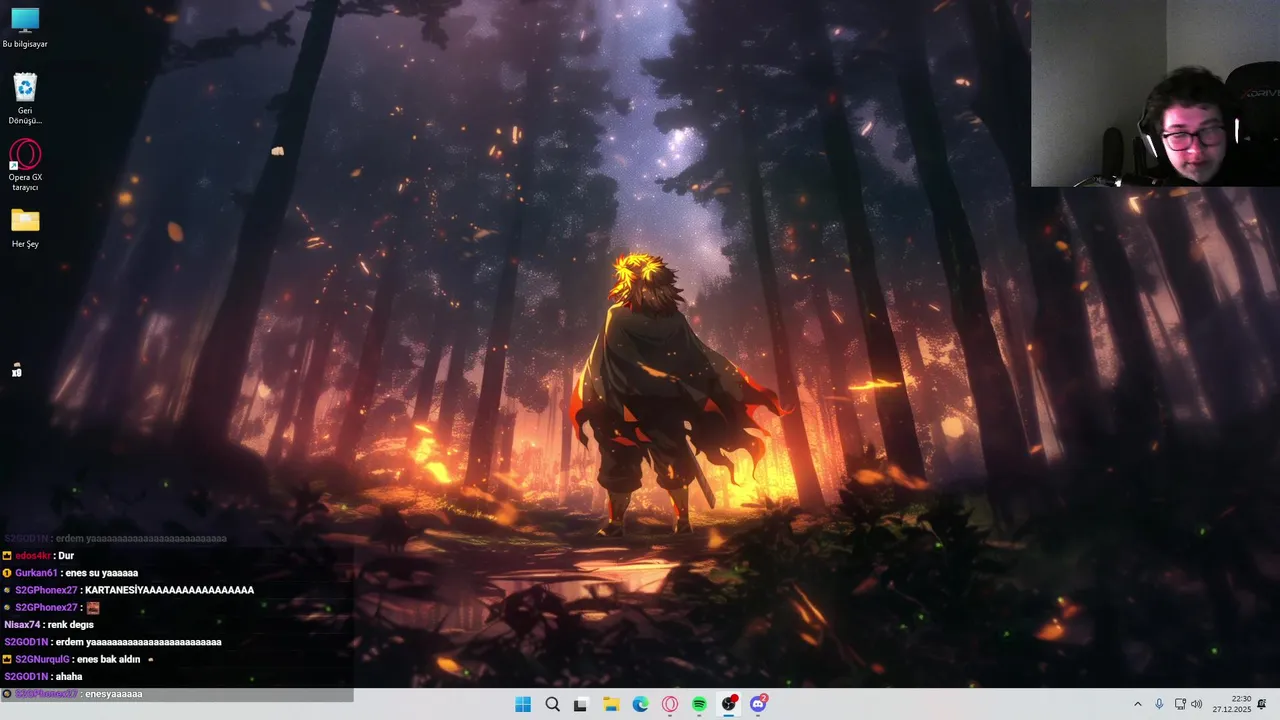The height and width of the screenshot is (720, 1280).
Task: Select the Her Şey desktop folder
Action: coord(25,228)
